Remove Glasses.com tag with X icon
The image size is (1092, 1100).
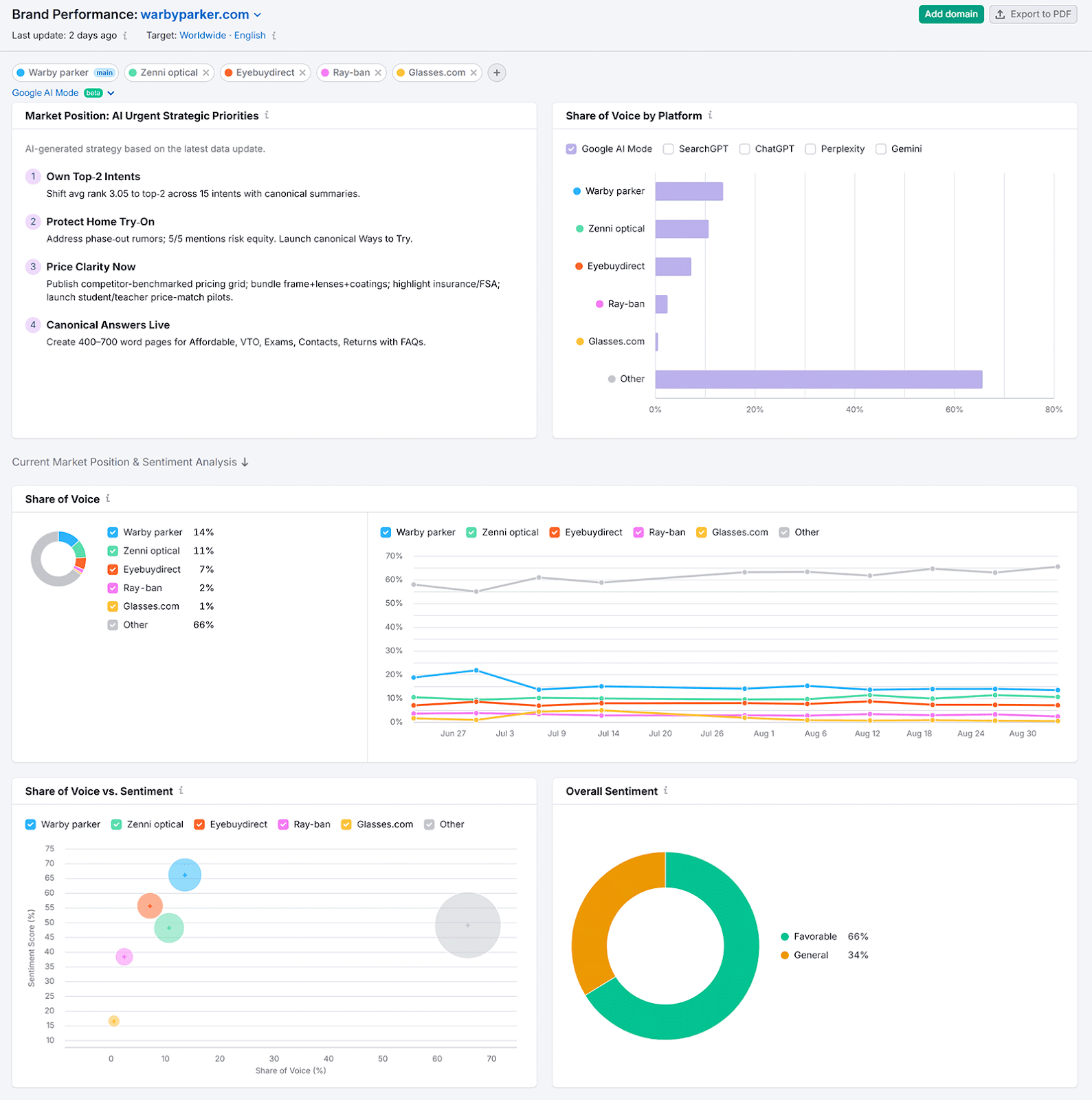473,73
